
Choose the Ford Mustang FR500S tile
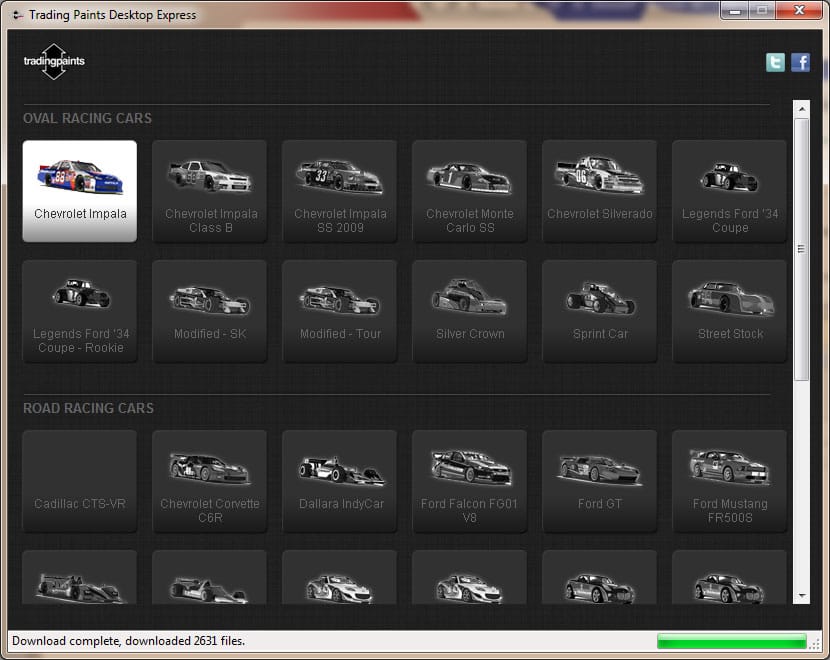(729, 481)
